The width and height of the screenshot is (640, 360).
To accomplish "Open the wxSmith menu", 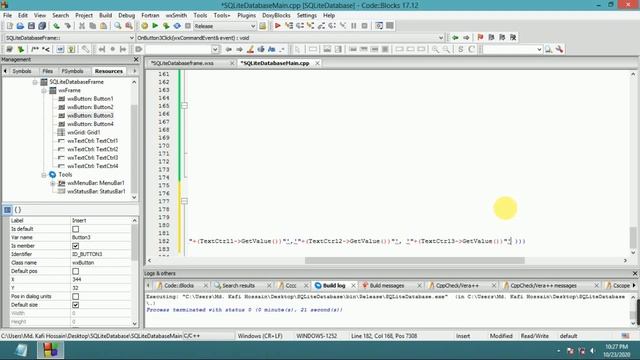I will (176, 15).
